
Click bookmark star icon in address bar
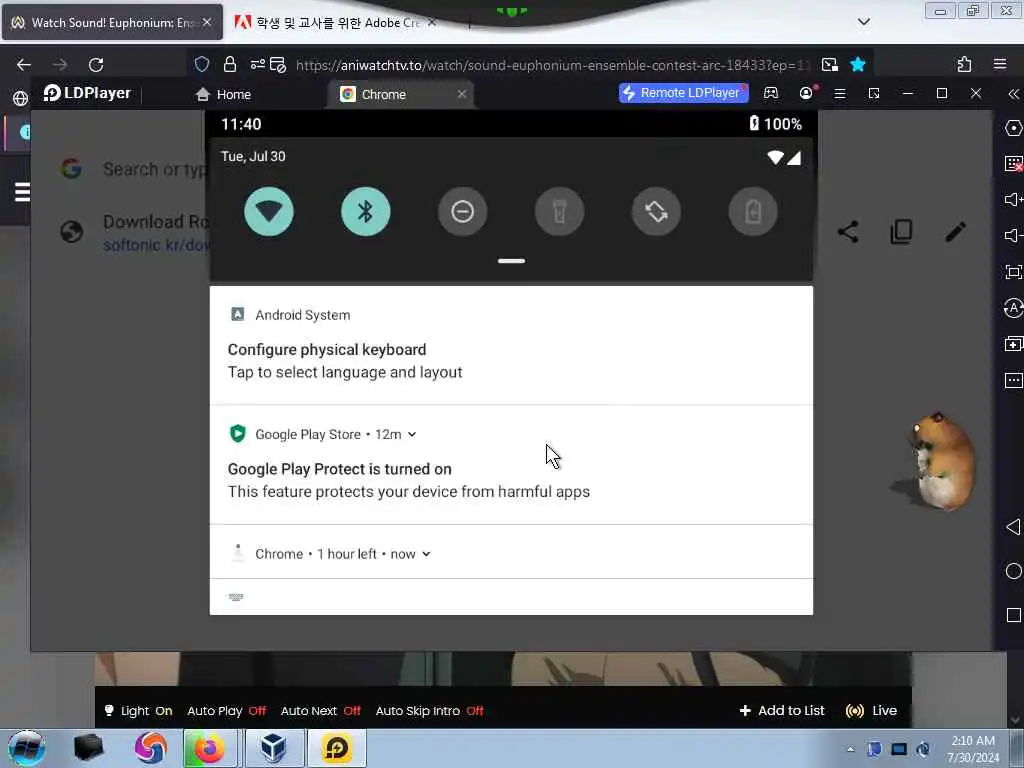(x=857, y=64)
